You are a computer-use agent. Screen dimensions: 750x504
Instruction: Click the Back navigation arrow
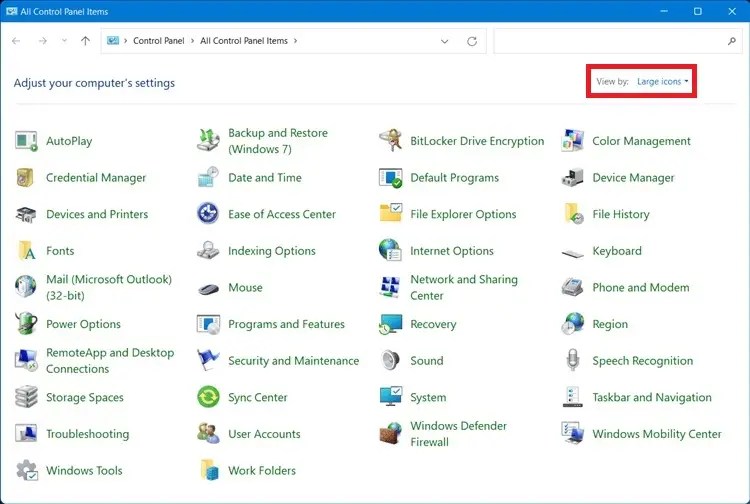(x=16, y=41)
